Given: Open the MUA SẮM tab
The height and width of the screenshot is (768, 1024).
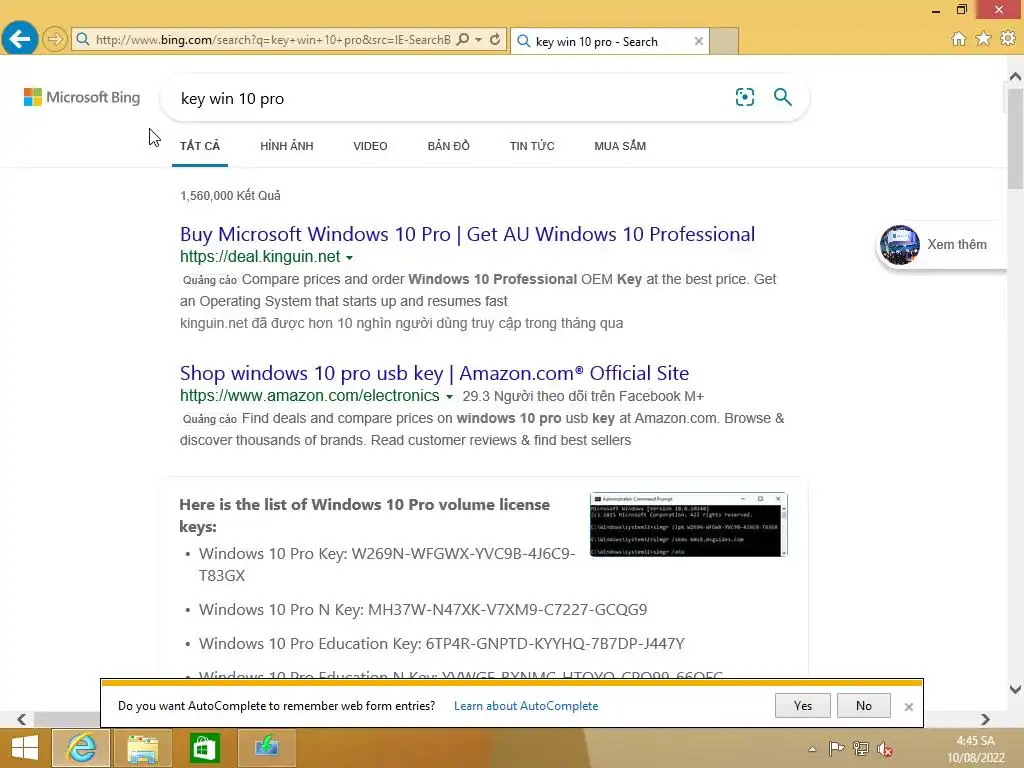Looking at the screenshot, I should tap(620, 146).
